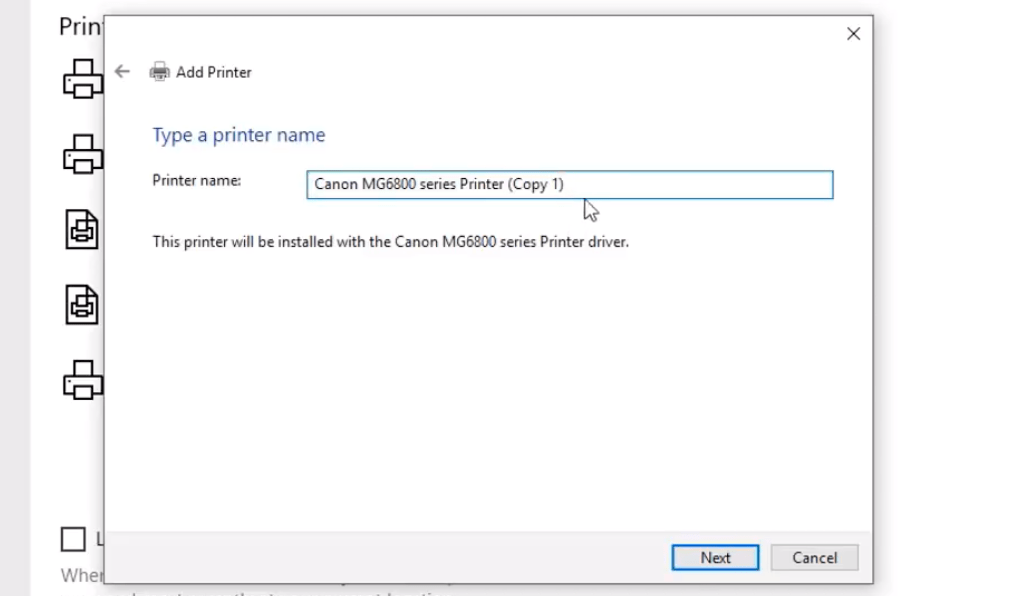The height and width of the screenshot is (596, 1012).
Task: Click the 'Printer name:' label
Action: [x=196, y=181]
